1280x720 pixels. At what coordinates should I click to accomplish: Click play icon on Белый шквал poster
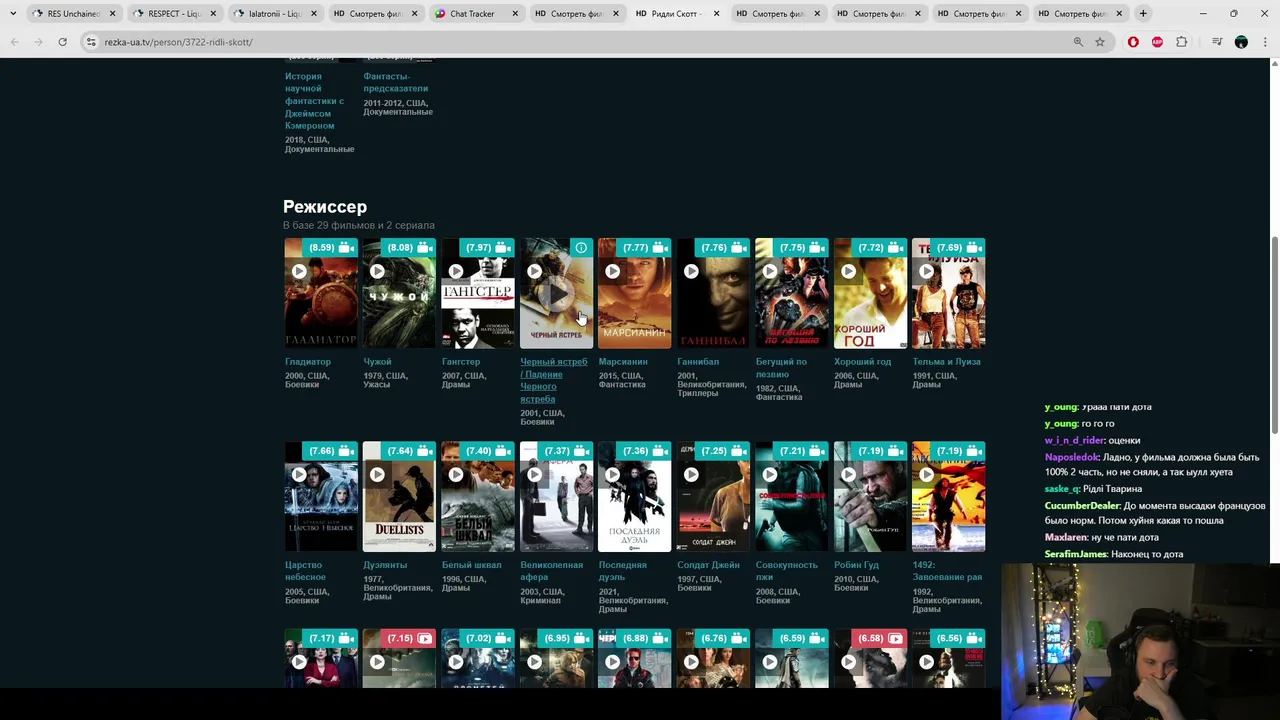[x=456, y=475]
